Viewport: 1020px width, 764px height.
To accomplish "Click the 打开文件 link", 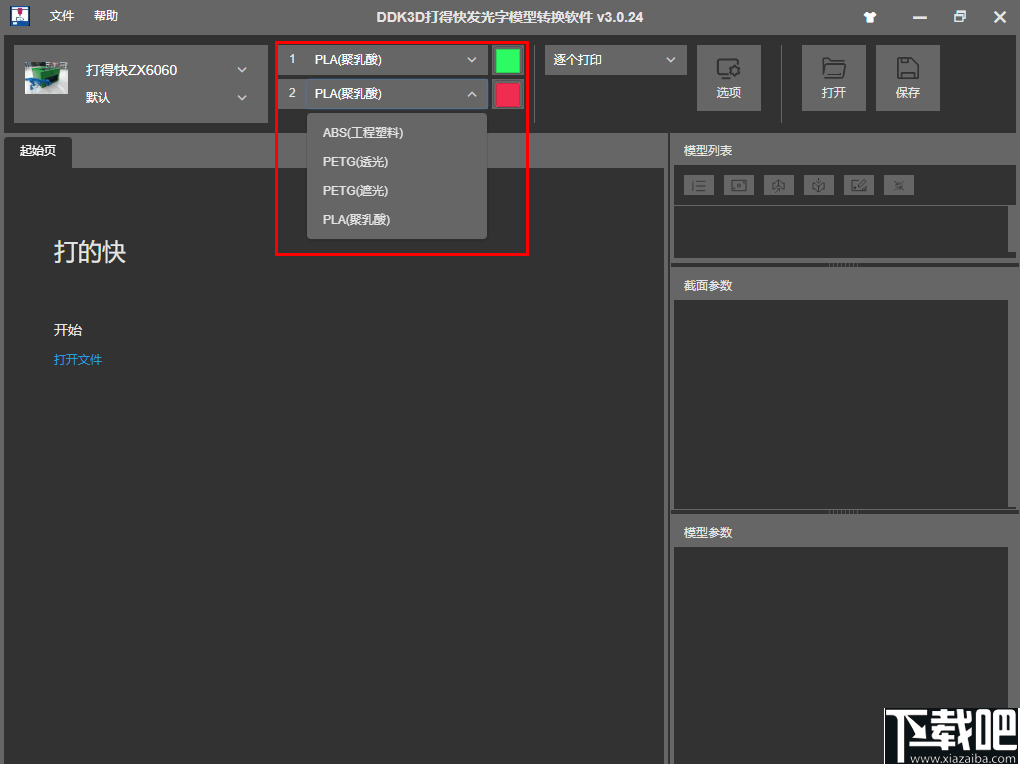I will pyautogui.click(x=78, y=359).
